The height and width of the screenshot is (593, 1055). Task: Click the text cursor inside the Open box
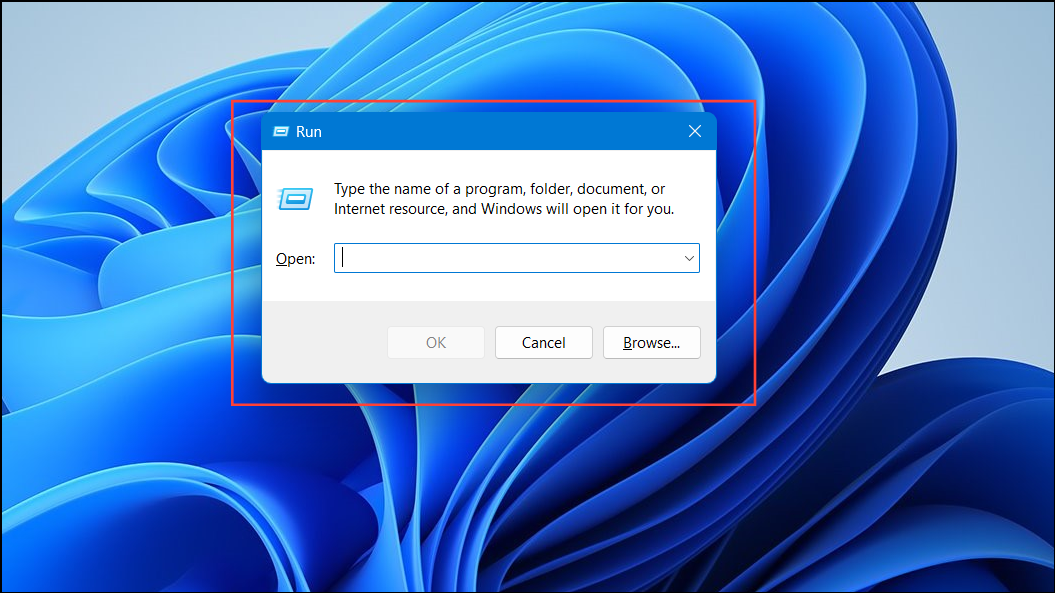pyautogui.click(x=343, y=258)
